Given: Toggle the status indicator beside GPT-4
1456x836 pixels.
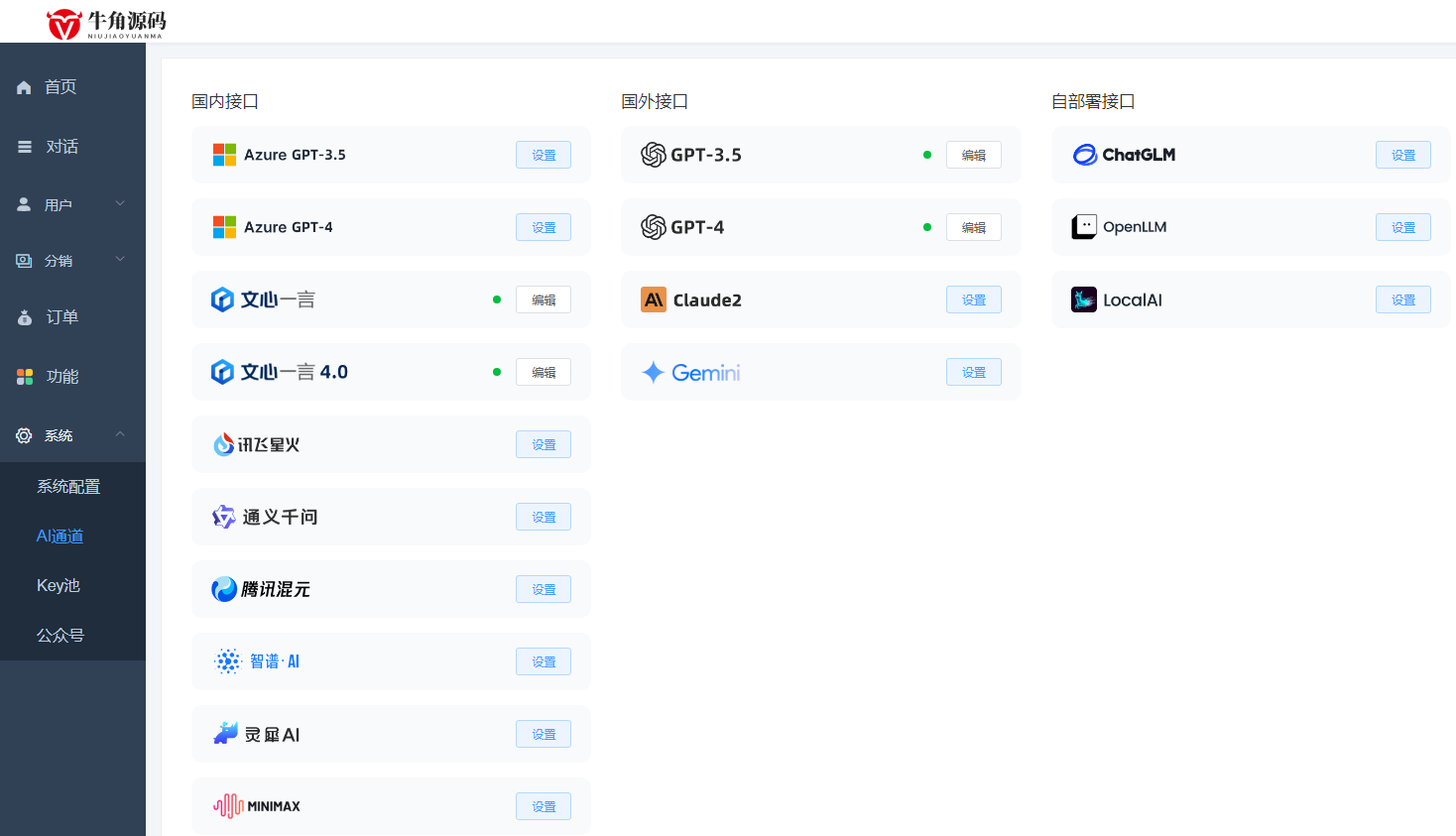Looking at the screenshot, I should pos(927,227).
